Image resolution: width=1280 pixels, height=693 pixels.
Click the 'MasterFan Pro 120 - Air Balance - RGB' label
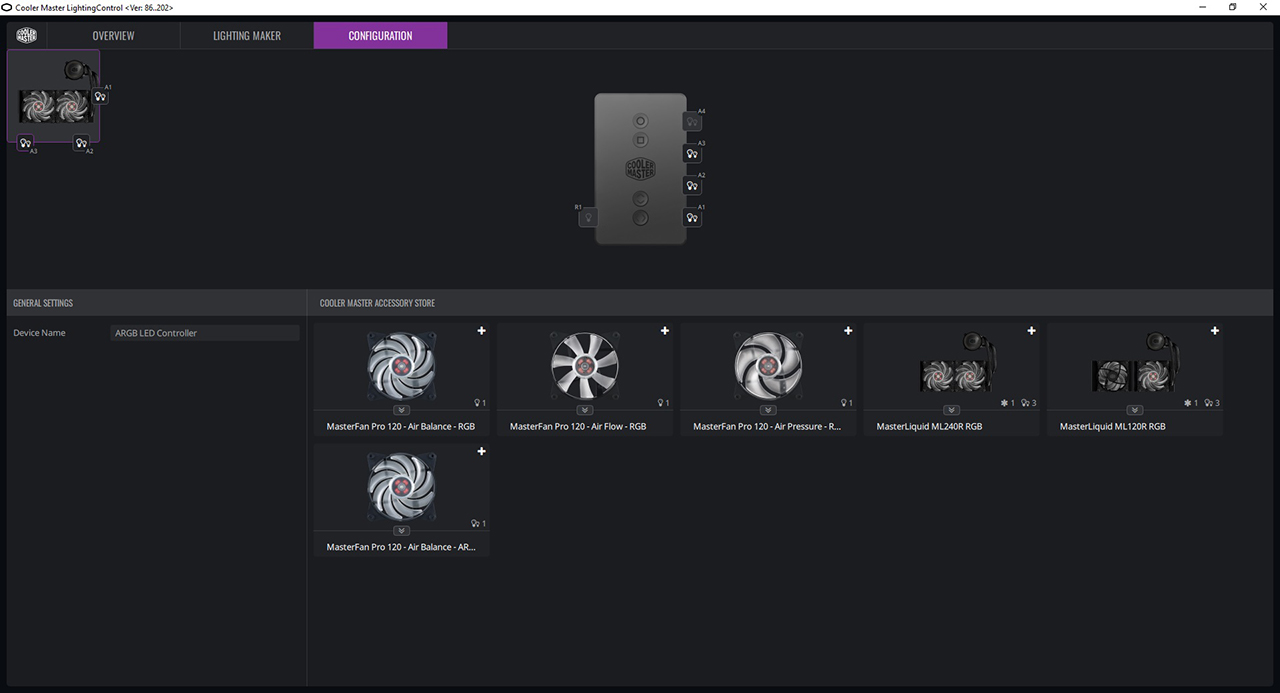pos(401,427)
